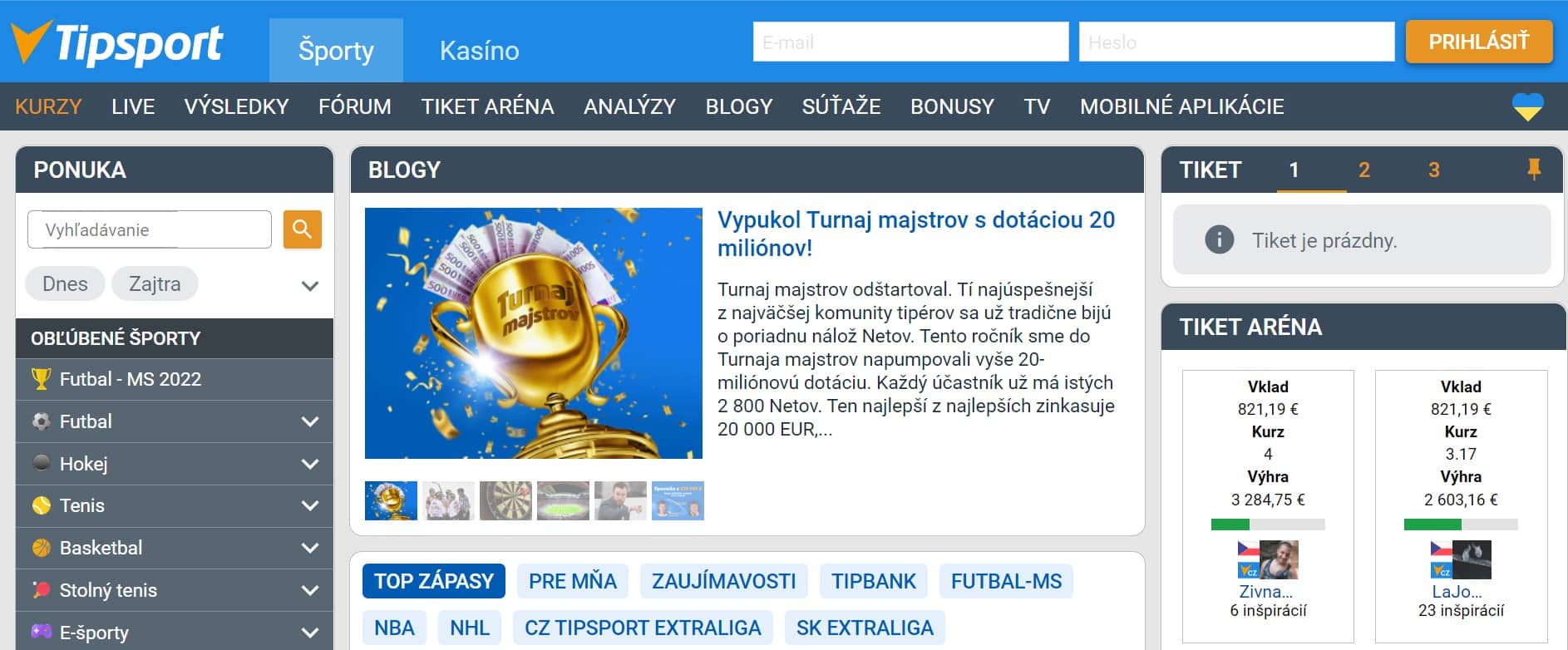1568x650 pixels.
Task: Click progress bar on 3 284,75 € ticket
Action: coord(1268,524)
